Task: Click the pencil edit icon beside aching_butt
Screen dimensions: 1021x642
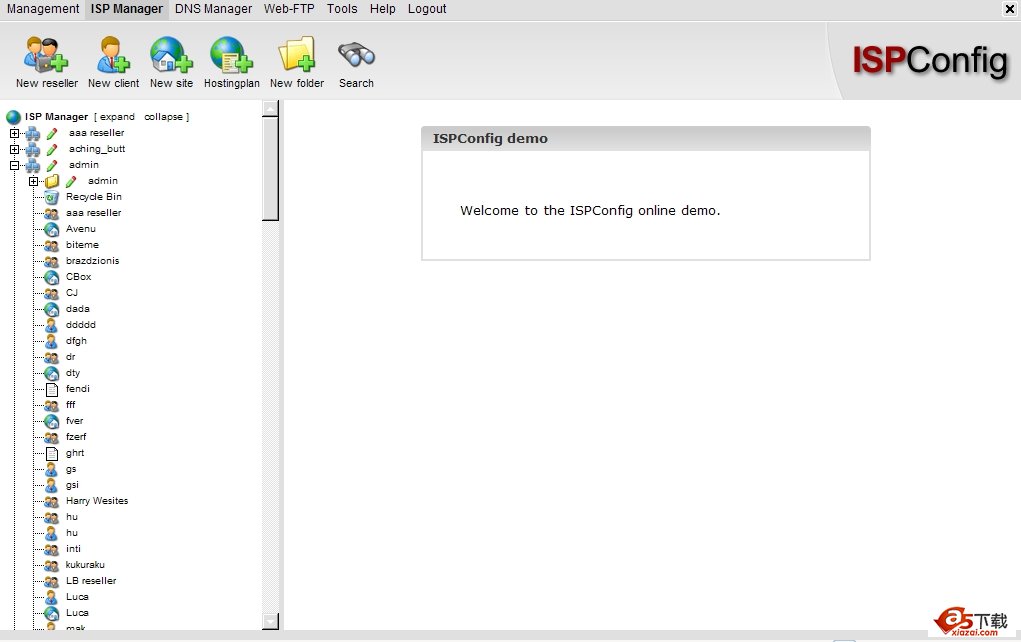Action: (52, 149)
